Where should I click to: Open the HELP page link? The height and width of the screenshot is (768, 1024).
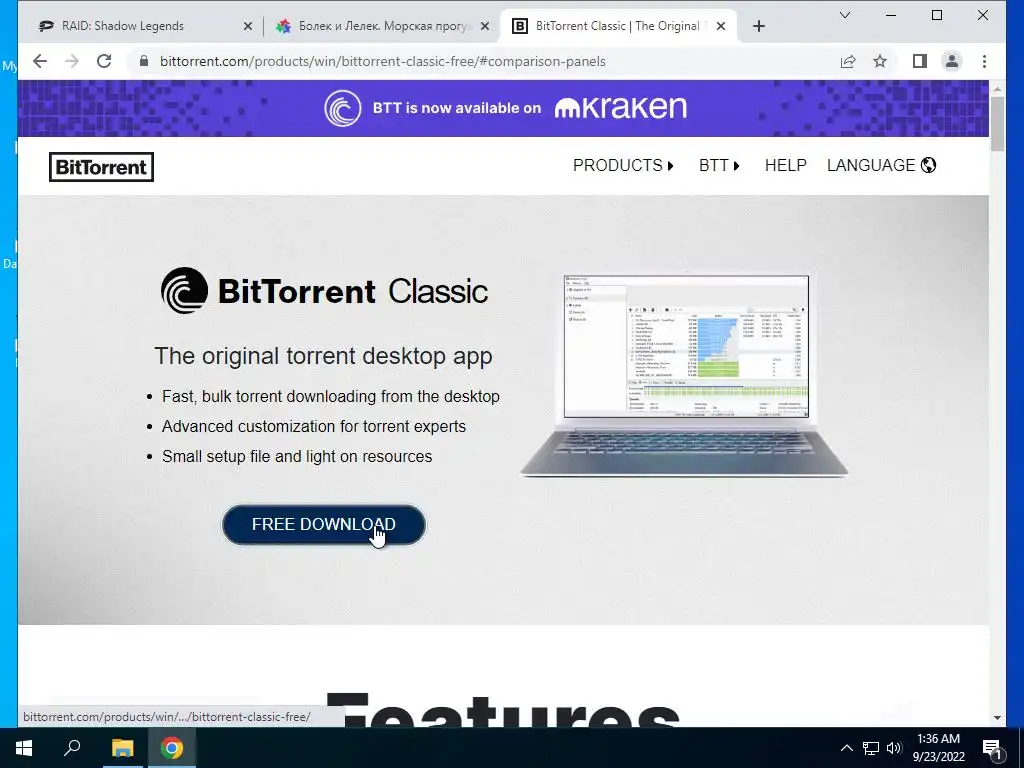[x=786, y=165]
